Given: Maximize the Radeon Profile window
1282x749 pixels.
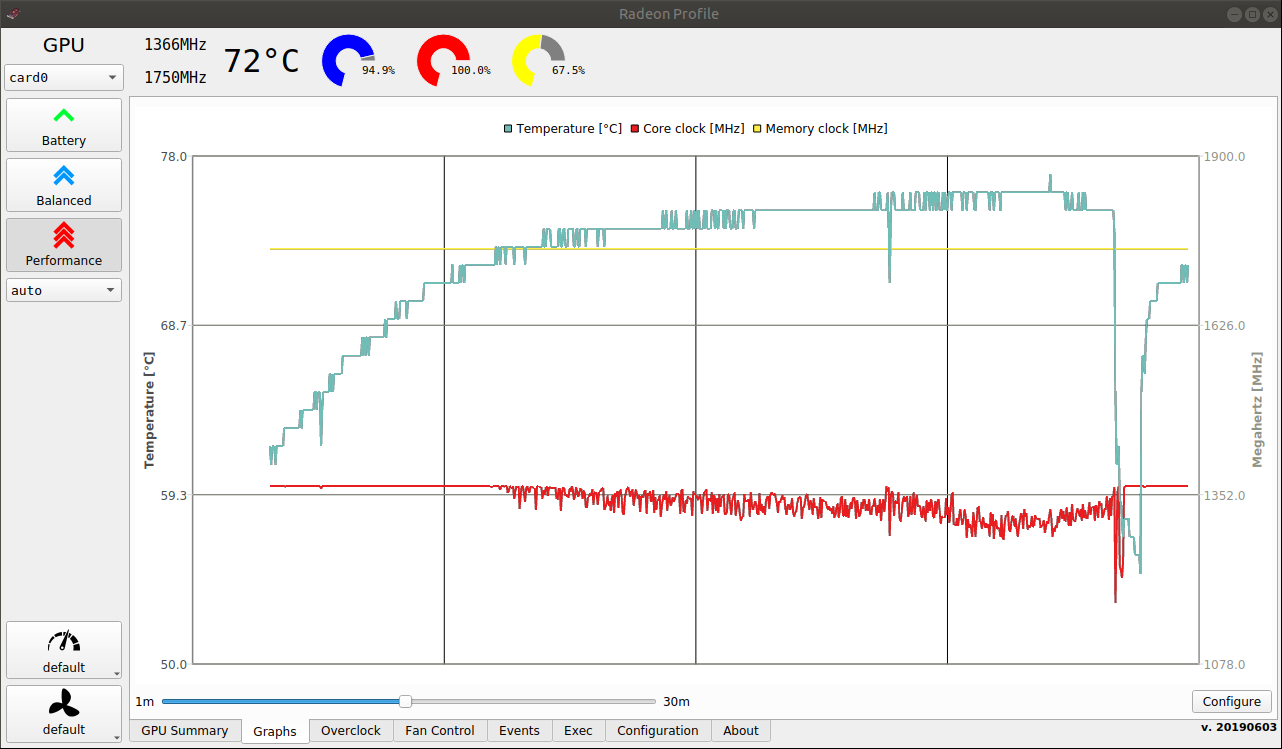Looking at the screenshot, I should pyautogui.click(x=1252, y=14).
